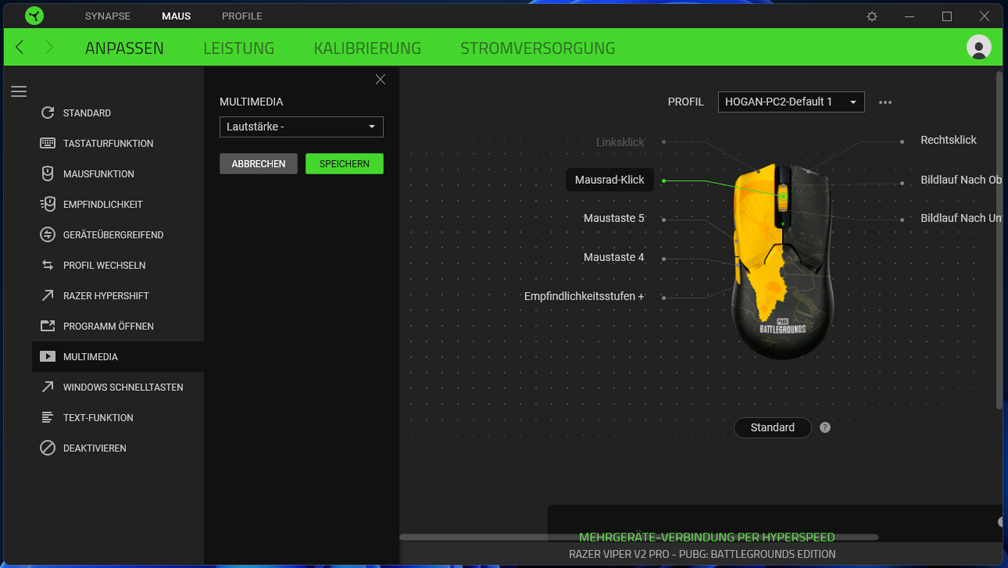
Task: Open Programm Öffnen launch icon
Action: (x=48, y=326)
